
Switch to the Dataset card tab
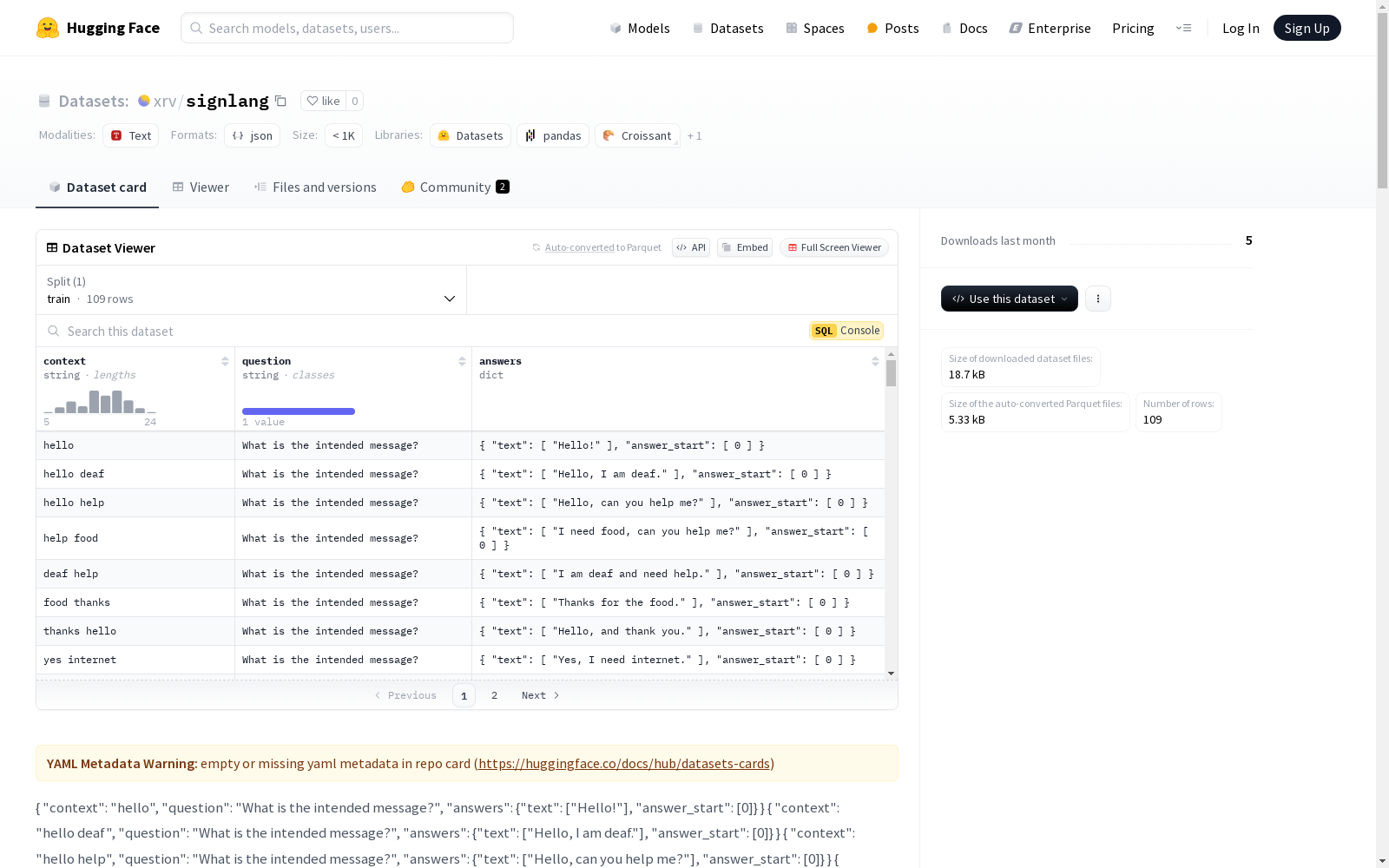tap(97, 187)
